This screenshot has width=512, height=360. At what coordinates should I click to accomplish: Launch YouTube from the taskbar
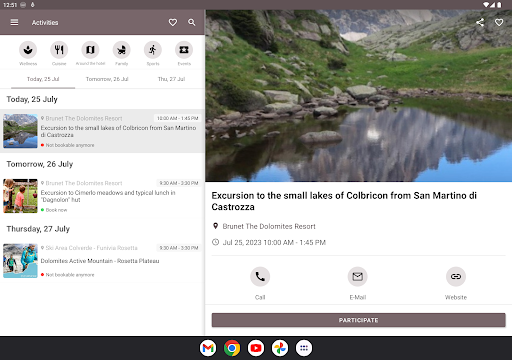[256, 348]
